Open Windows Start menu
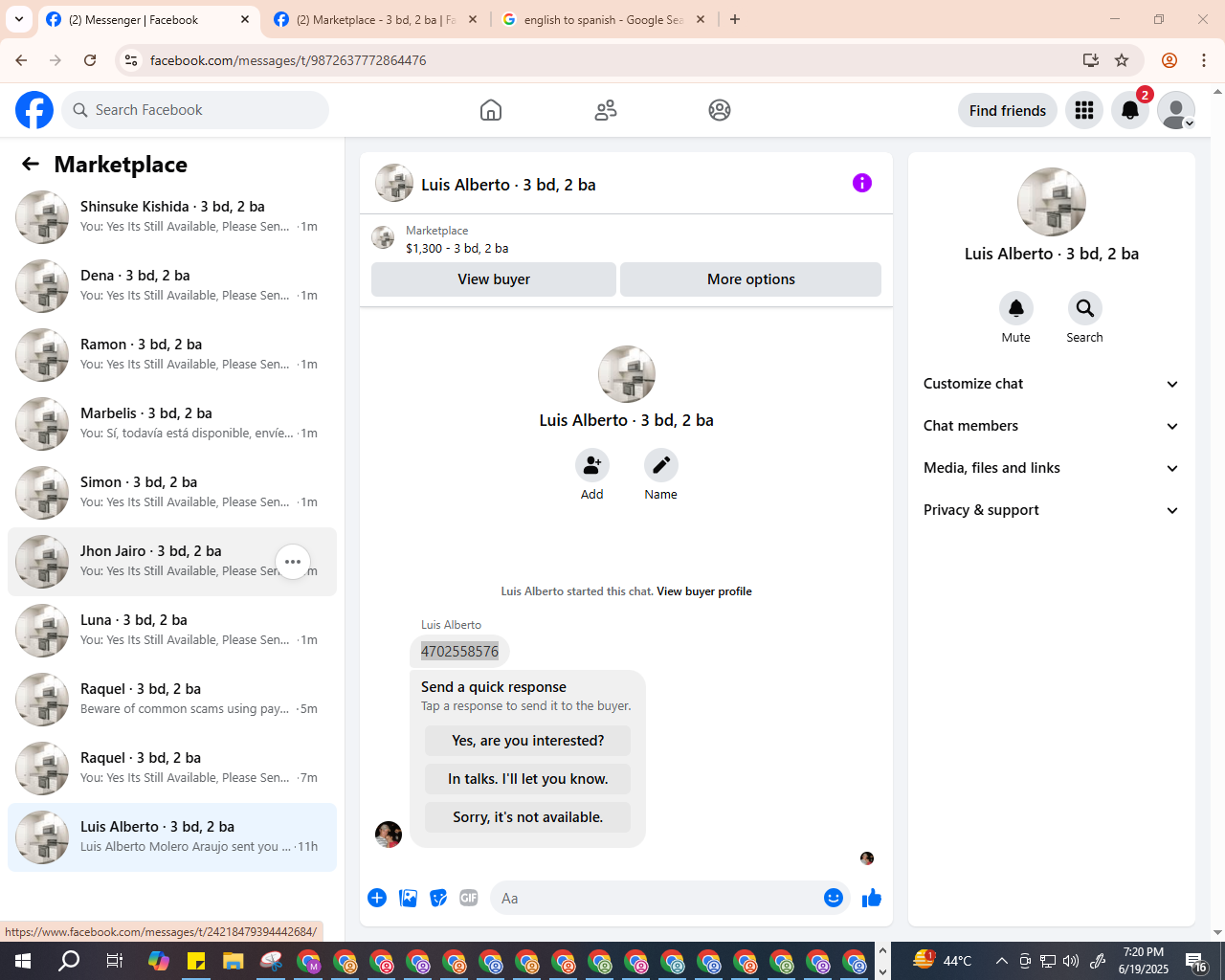Screen dimensions: 1225x980 pyautogui.click(x=23, y=961)
